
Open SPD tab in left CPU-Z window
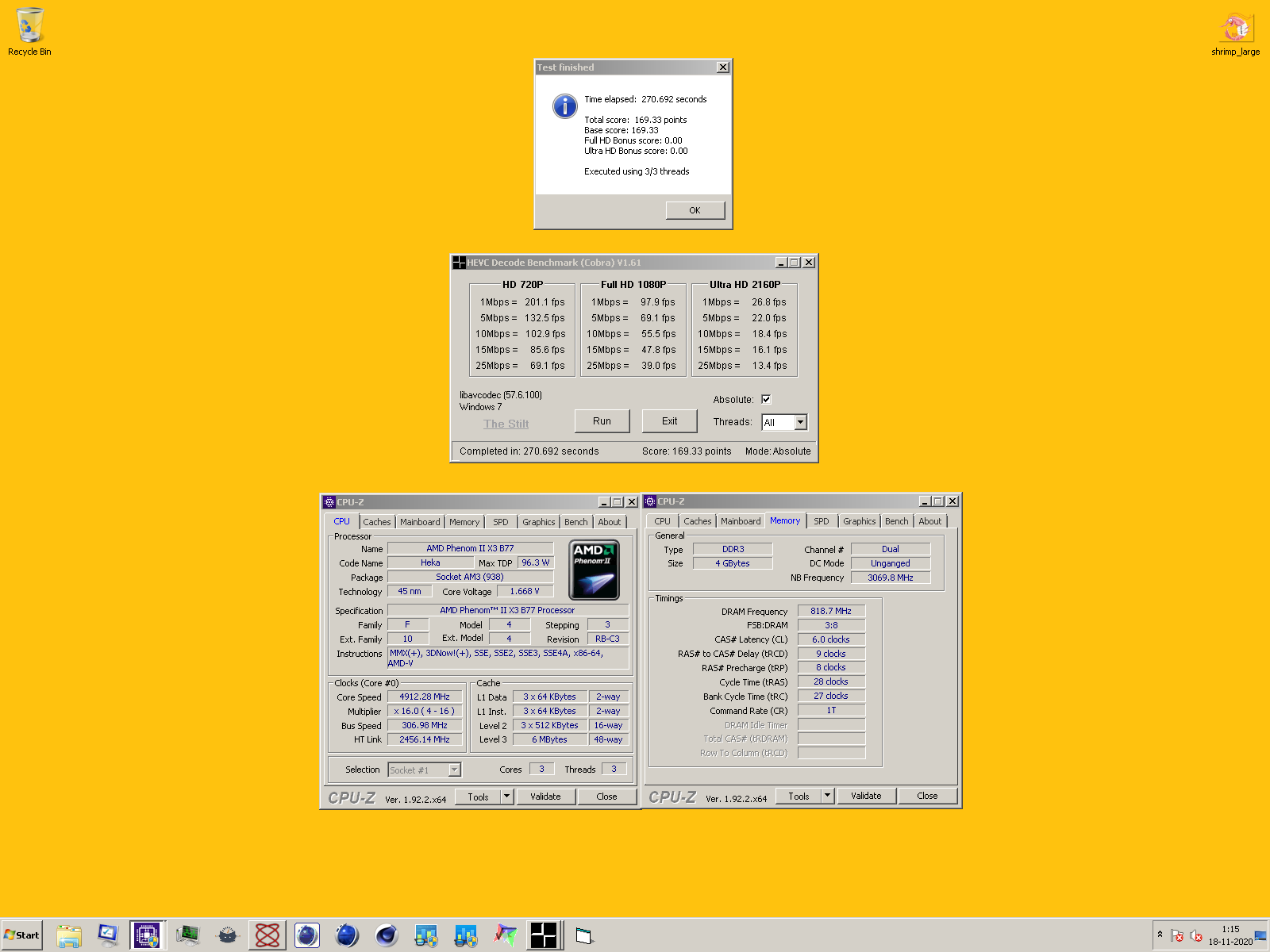tap(501, 522)
